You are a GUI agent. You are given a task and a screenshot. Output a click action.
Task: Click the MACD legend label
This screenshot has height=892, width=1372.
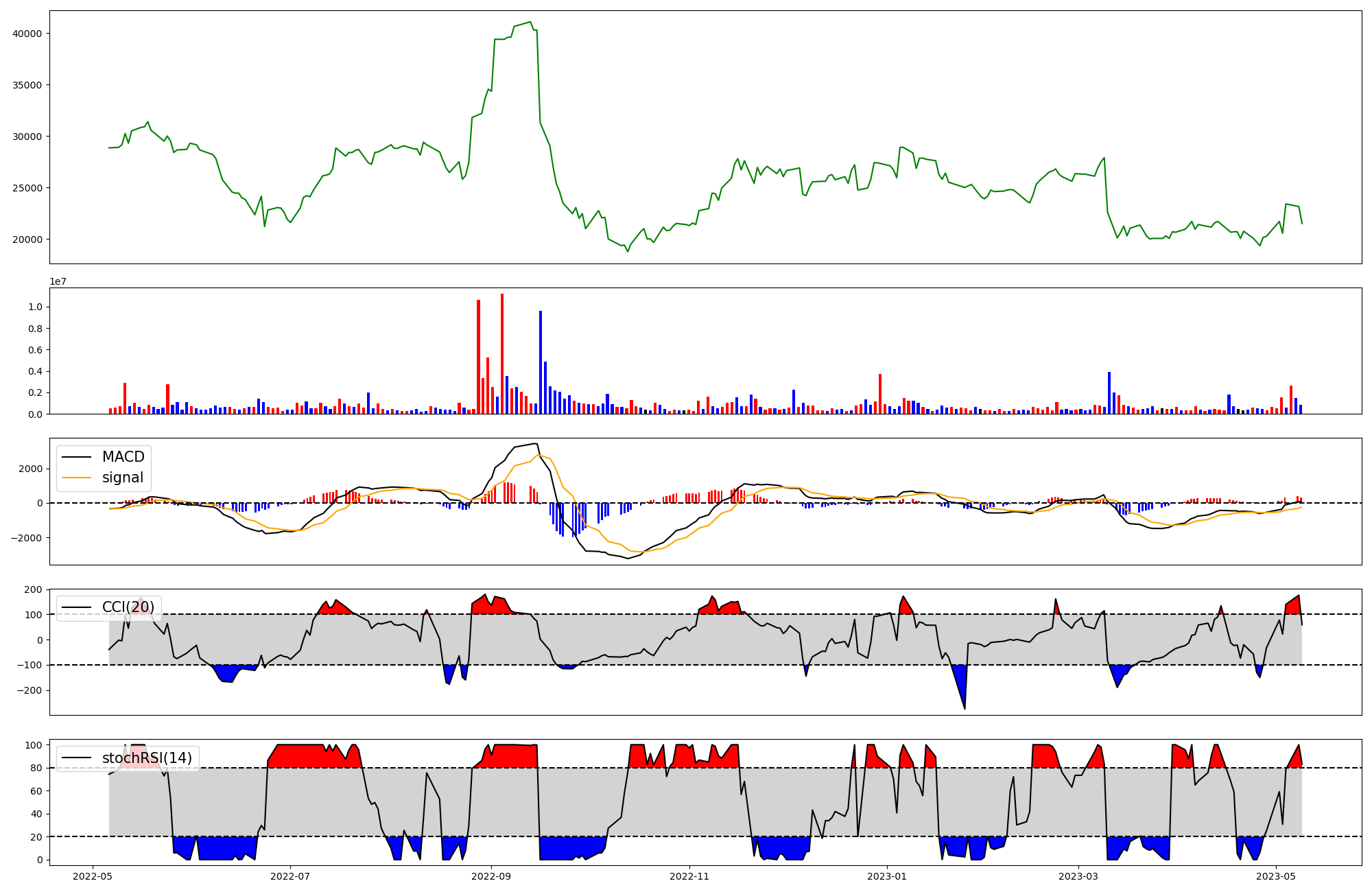[x=123, y=457]
